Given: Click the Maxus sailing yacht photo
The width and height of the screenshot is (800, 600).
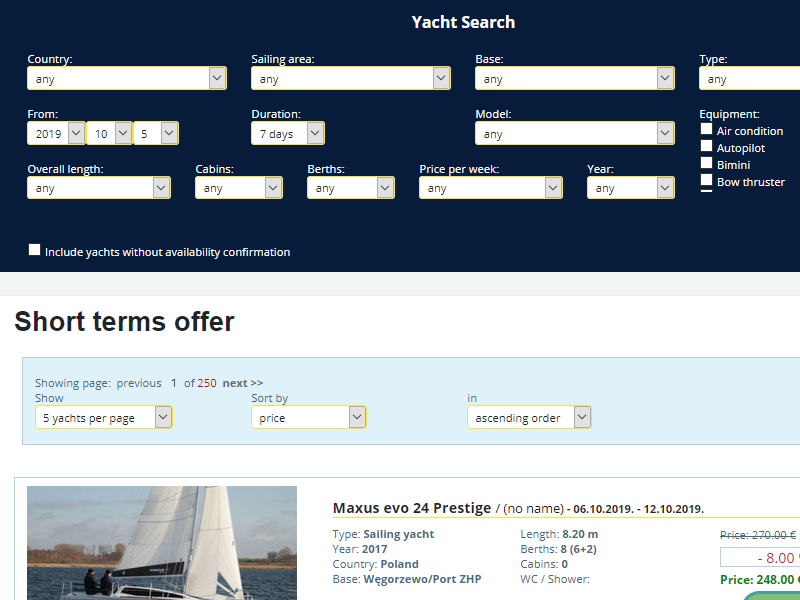Looking at the screenshot, I should pos(162,543).
